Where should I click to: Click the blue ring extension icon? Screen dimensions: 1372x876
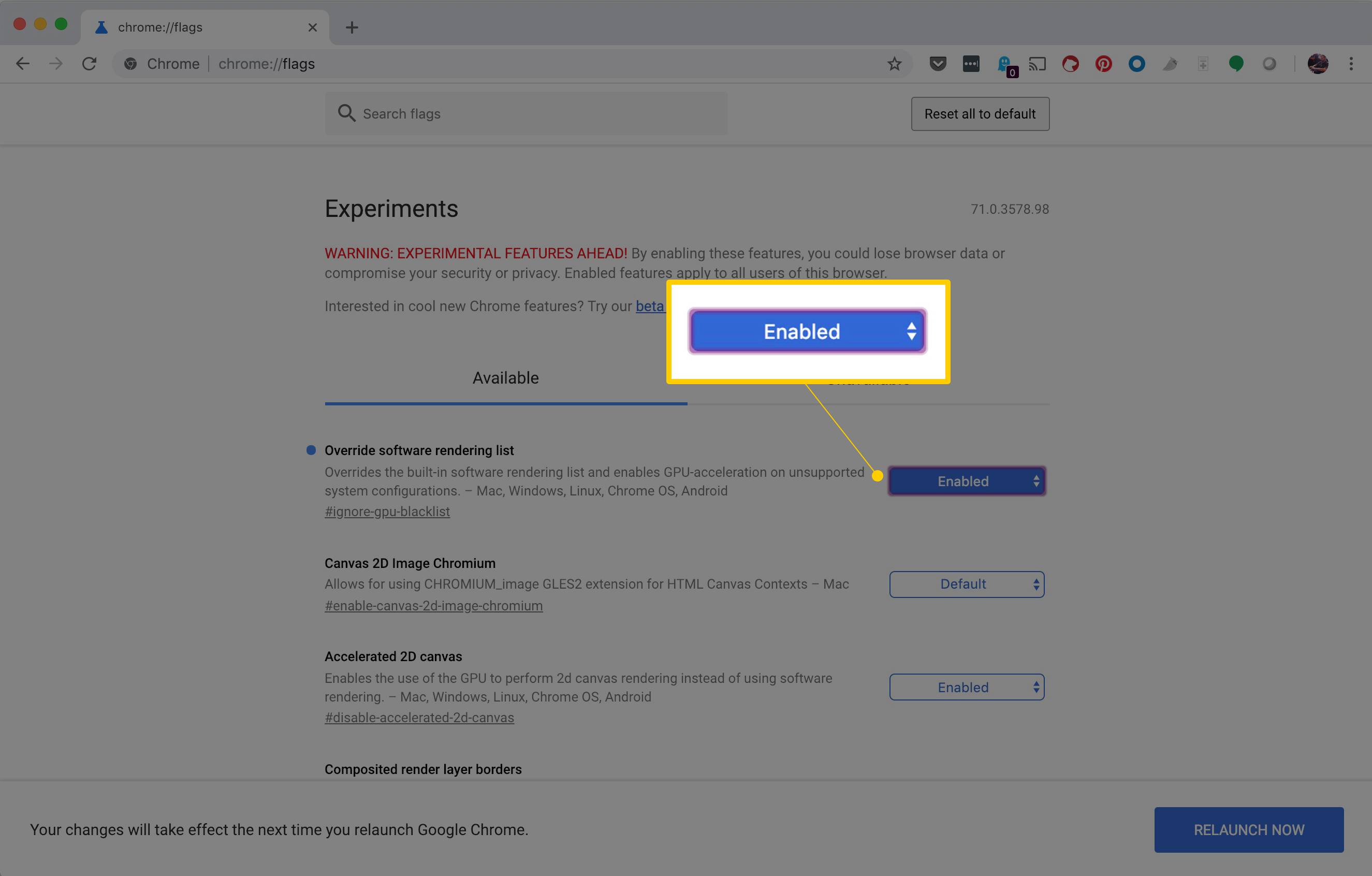[1136, 64]
